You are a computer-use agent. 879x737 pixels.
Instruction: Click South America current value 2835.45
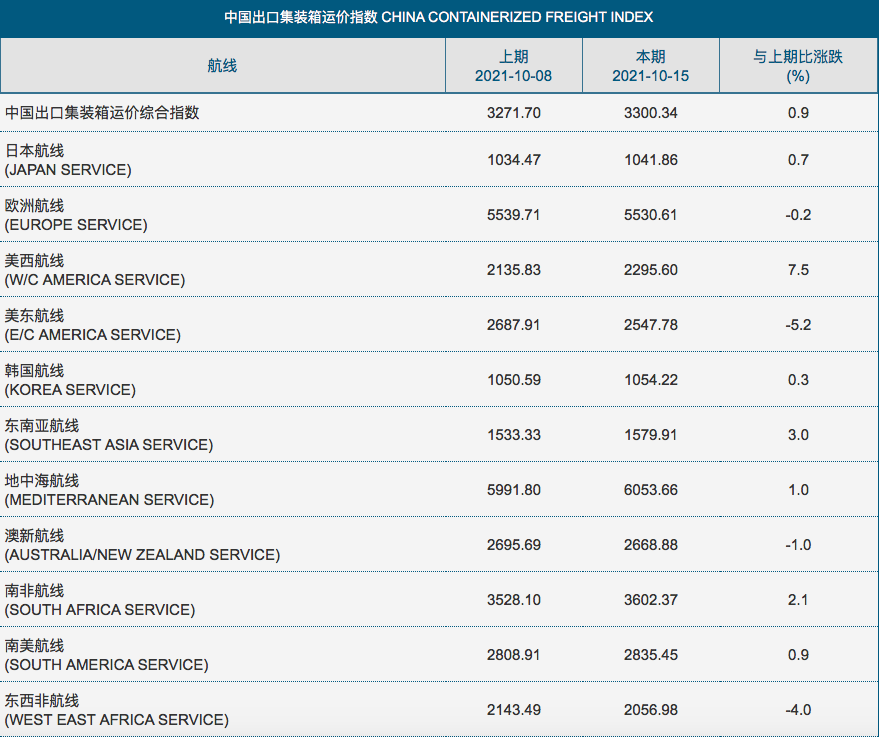click(x=650, y=654)
